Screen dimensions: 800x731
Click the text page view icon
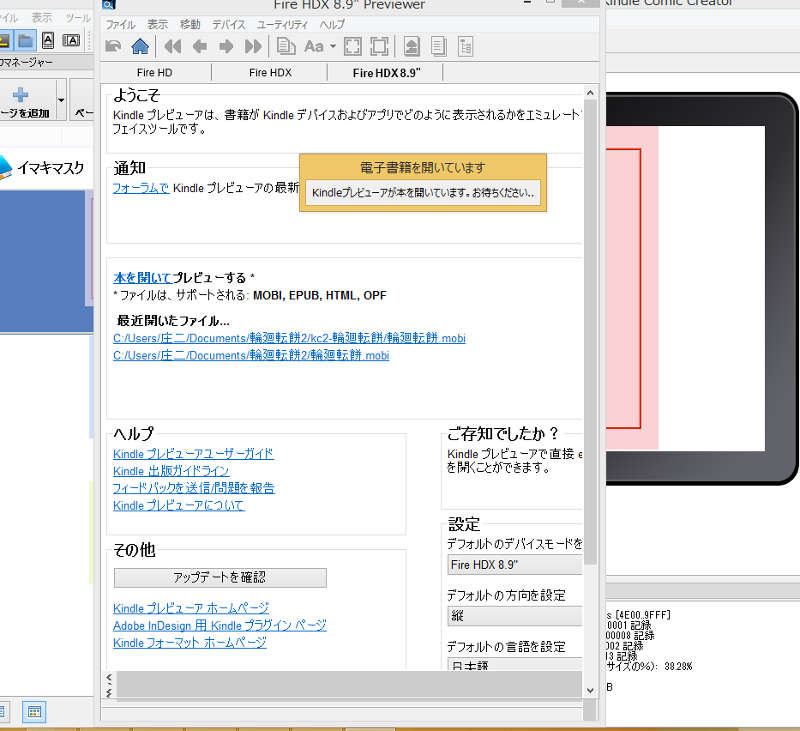coord(438,46)
